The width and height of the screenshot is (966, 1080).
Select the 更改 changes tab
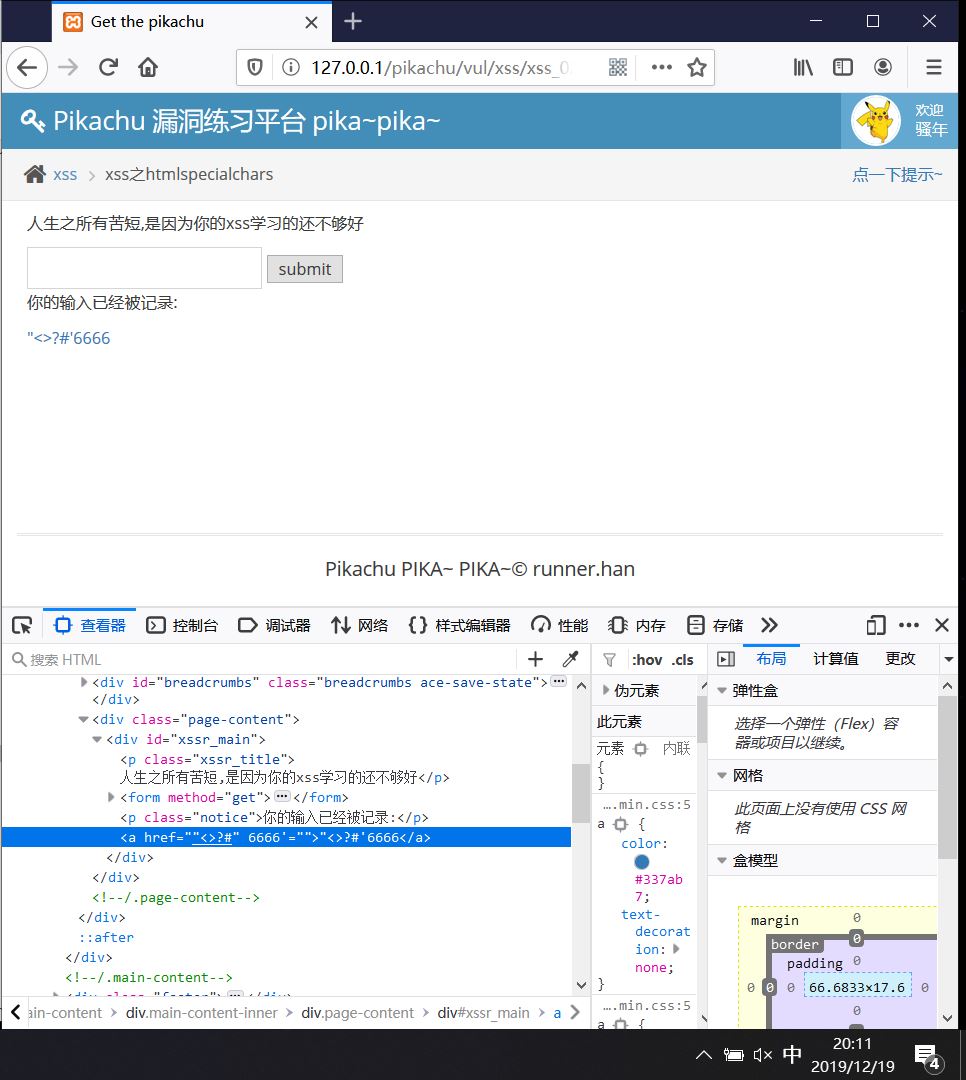pos(901,659)
